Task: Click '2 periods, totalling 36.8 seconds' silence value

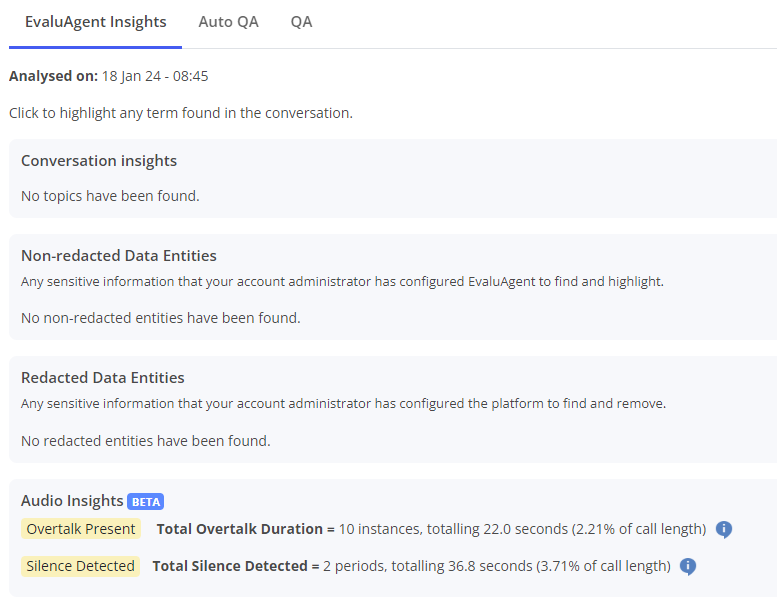Action: click(428, 566)
